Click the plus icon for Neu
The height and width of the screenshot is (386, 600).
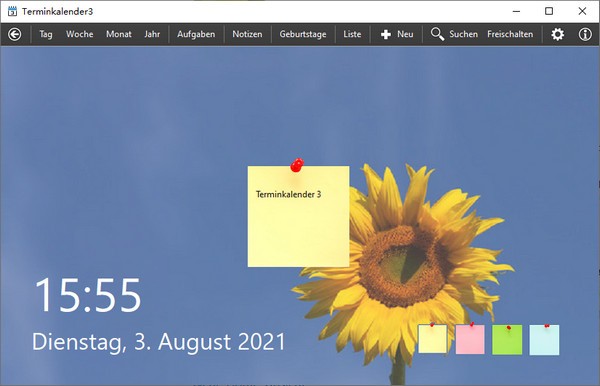click(386, 34)
